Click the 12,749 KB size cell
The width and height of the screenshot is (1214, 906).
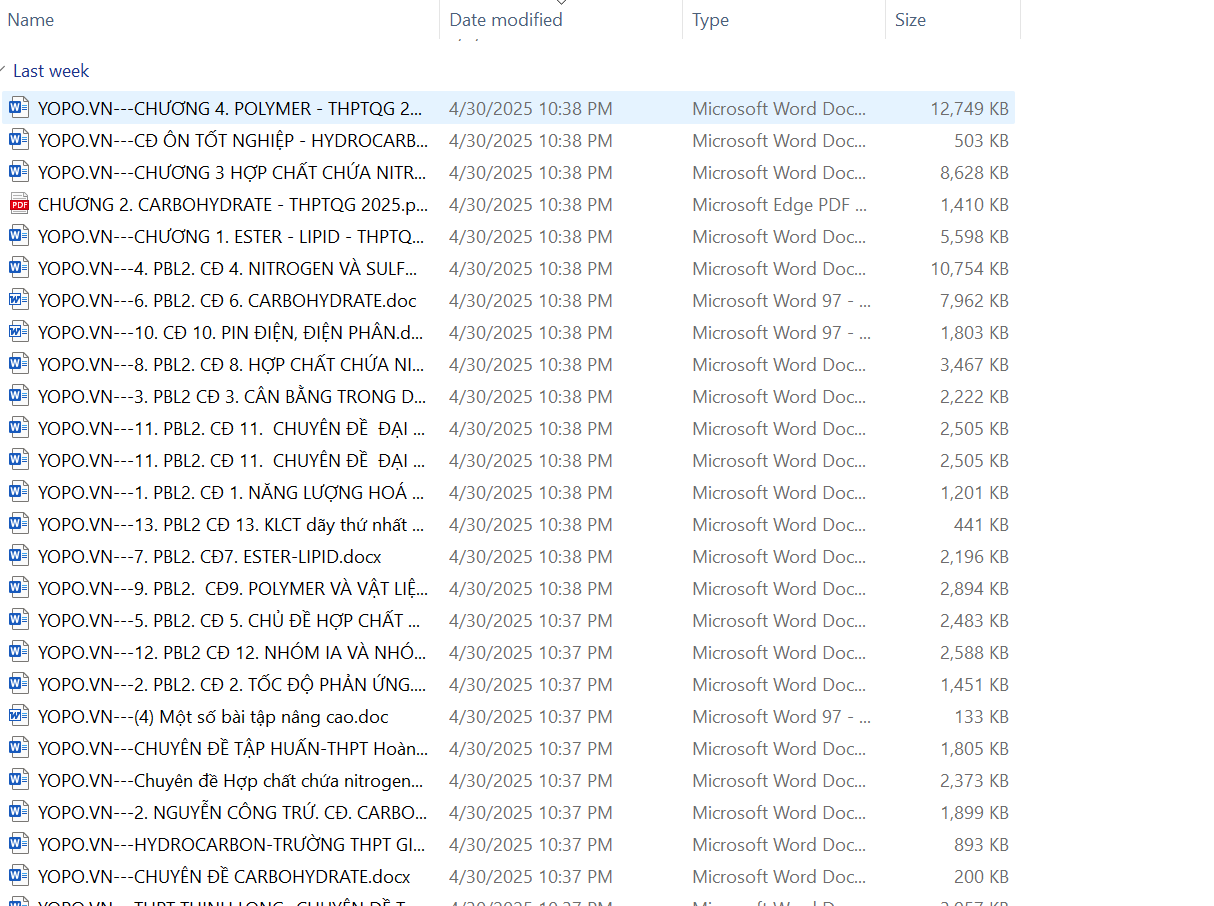point(969,108)
